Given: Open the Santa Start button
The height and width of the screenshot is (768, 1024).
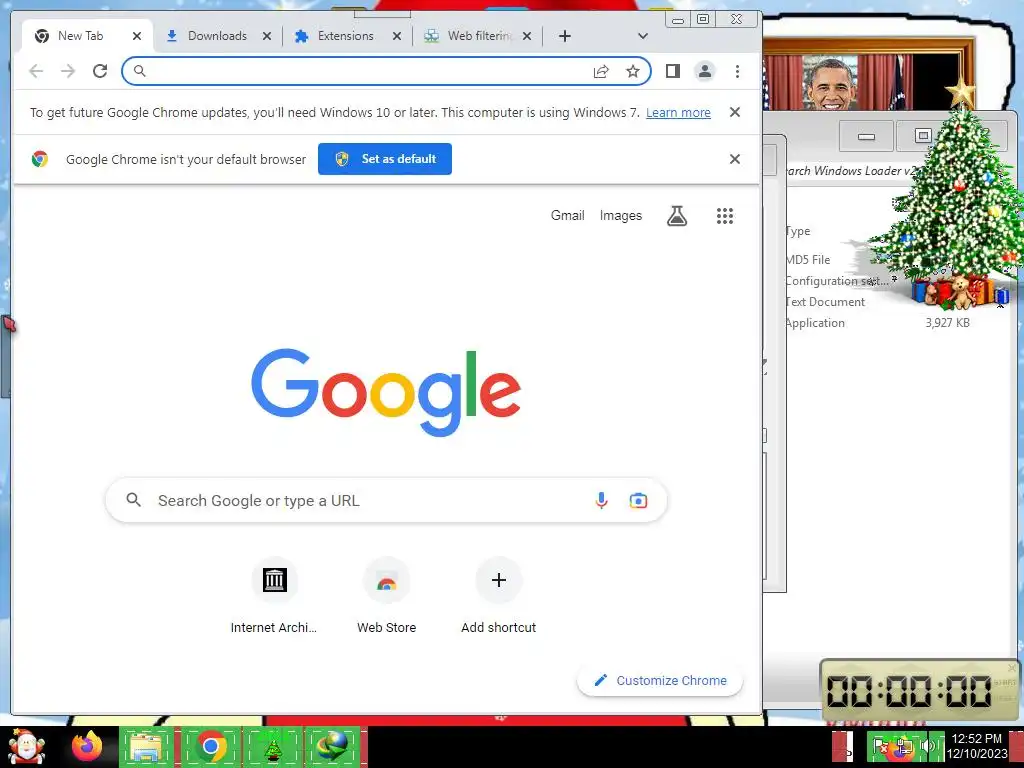Looking at the screenshot, I should click(x=26, y=746).
